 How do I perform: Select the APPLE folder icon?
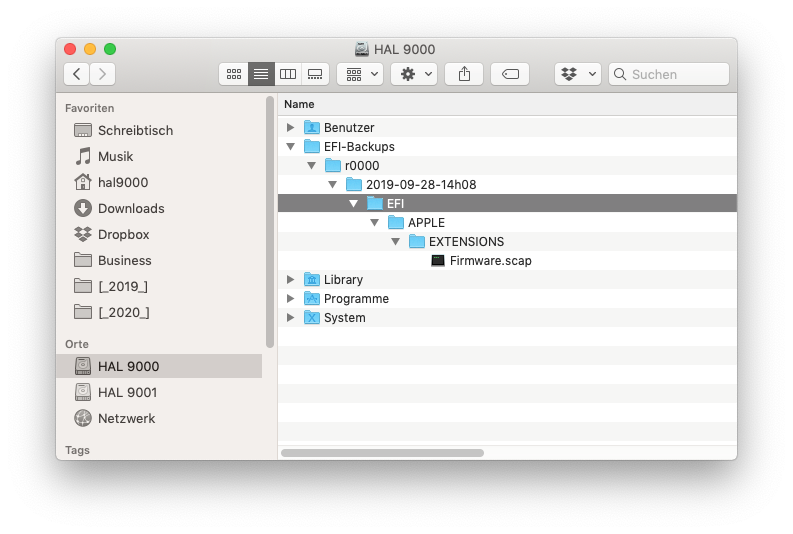(x=395, y=222)
